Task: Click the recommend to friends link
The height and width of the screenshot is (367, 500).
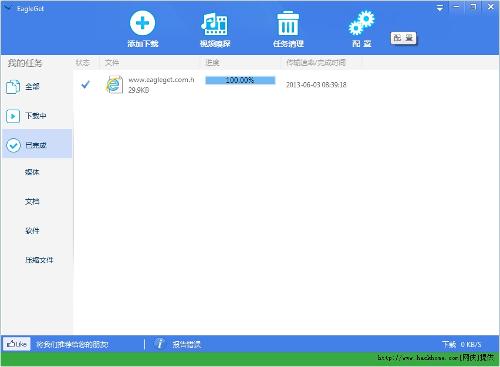Action: tap(72, 344)
